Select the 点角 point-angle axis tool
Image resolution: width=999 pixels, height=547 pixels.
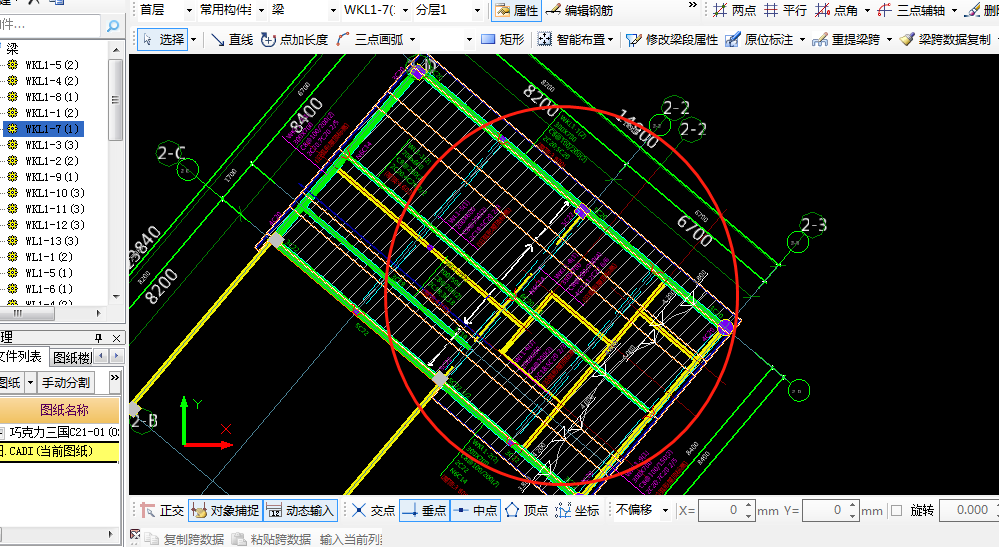pos(836,10)
